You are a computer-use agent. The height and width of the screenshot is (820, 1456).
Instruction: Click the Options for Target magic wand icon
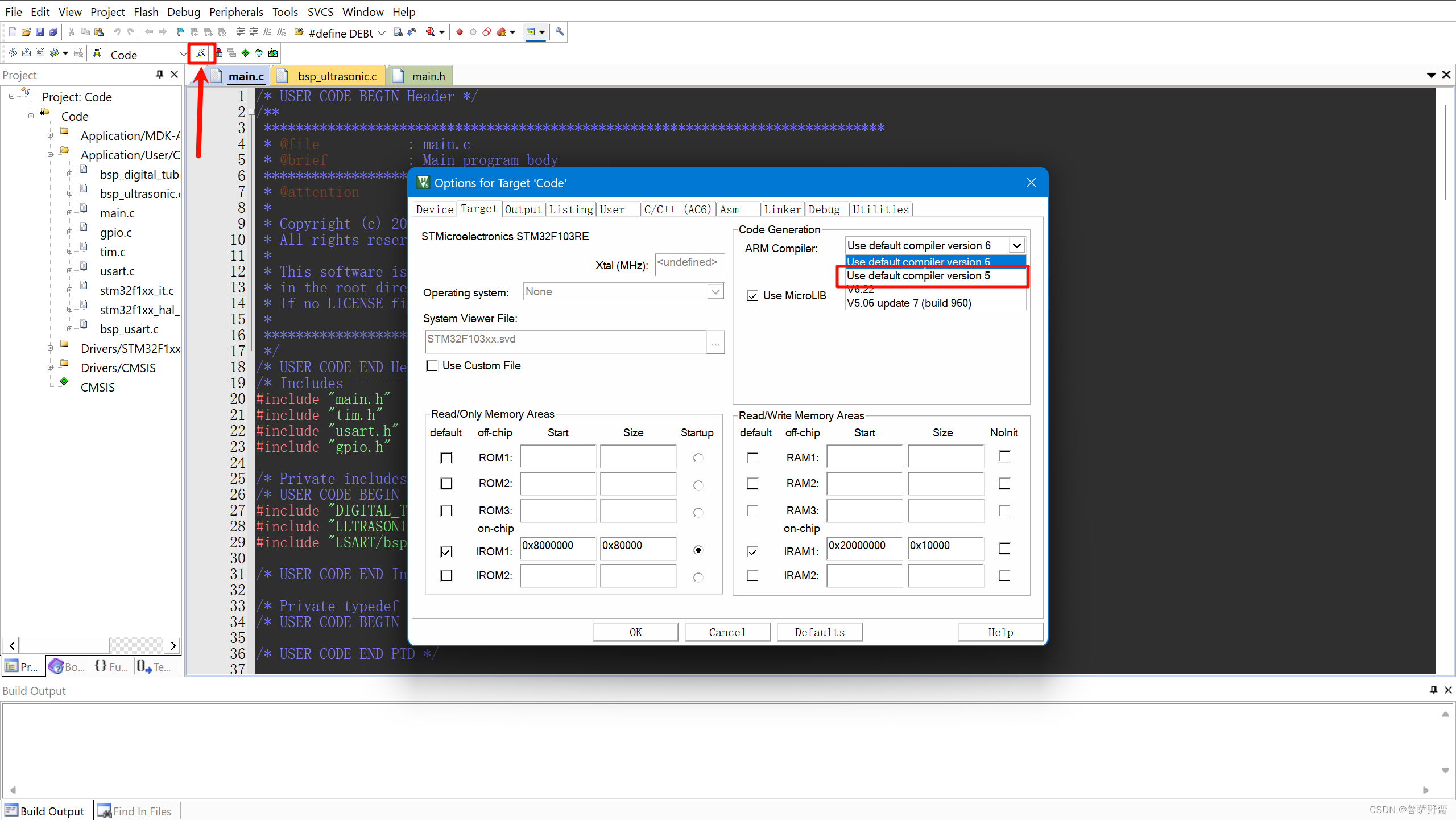click(201, 53)
